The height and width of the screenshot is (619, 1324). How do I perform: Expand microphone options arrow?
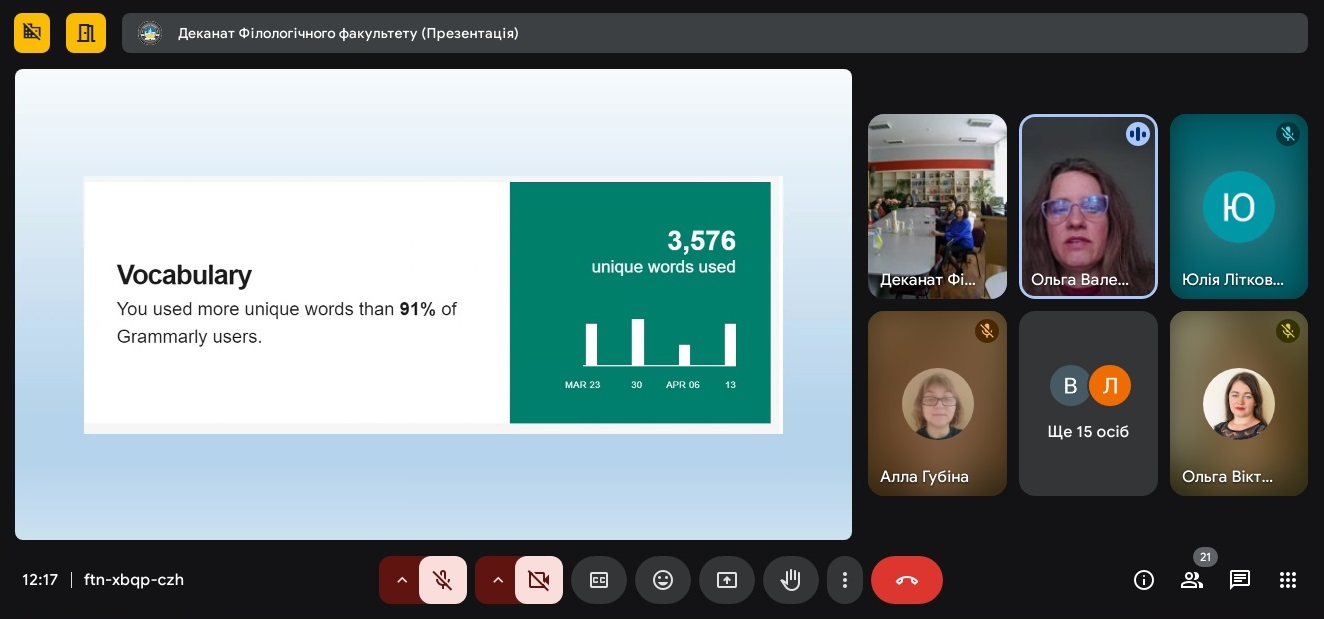(x=401, y=580)
